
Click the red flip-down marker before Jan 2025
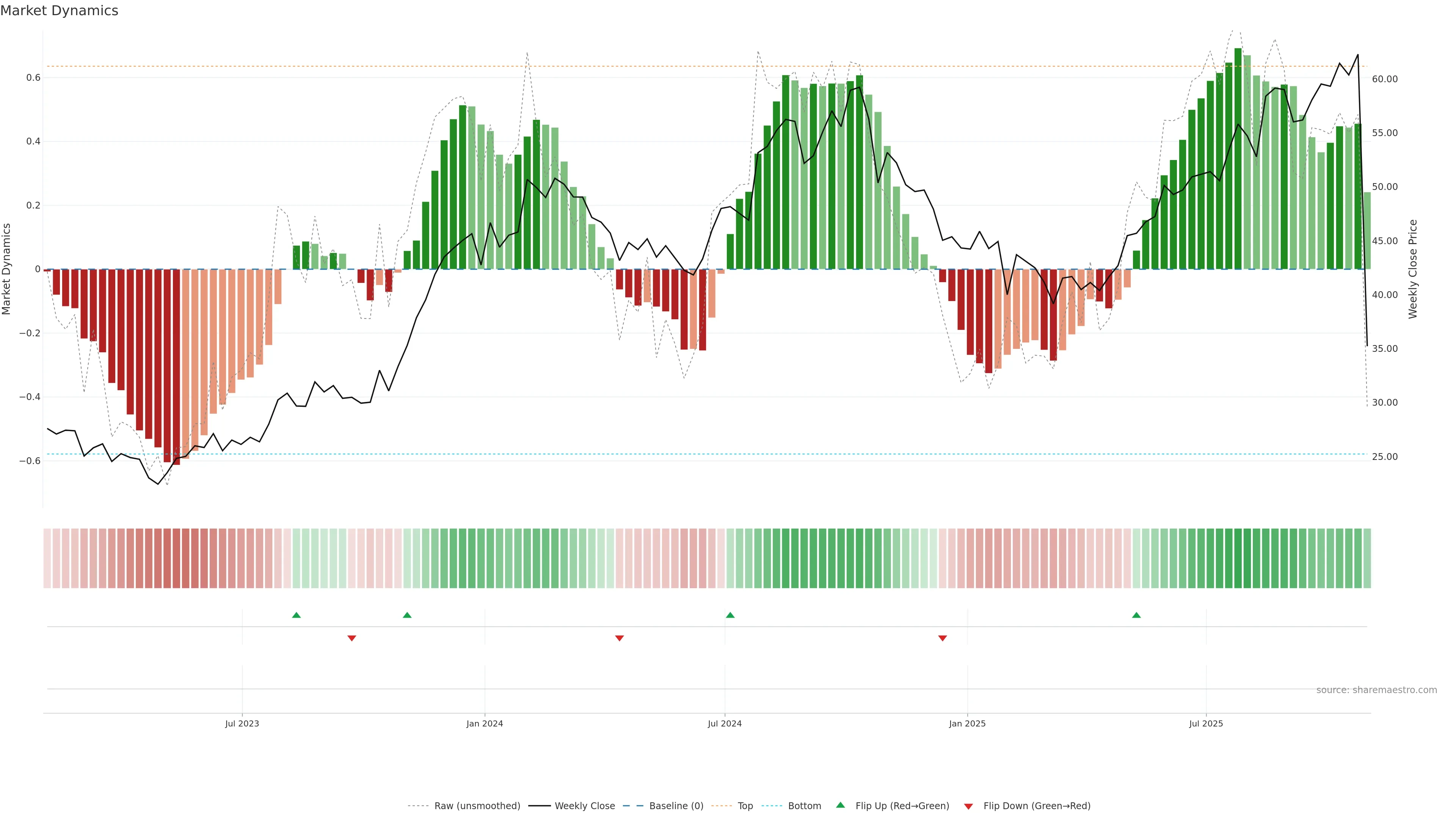942,638
